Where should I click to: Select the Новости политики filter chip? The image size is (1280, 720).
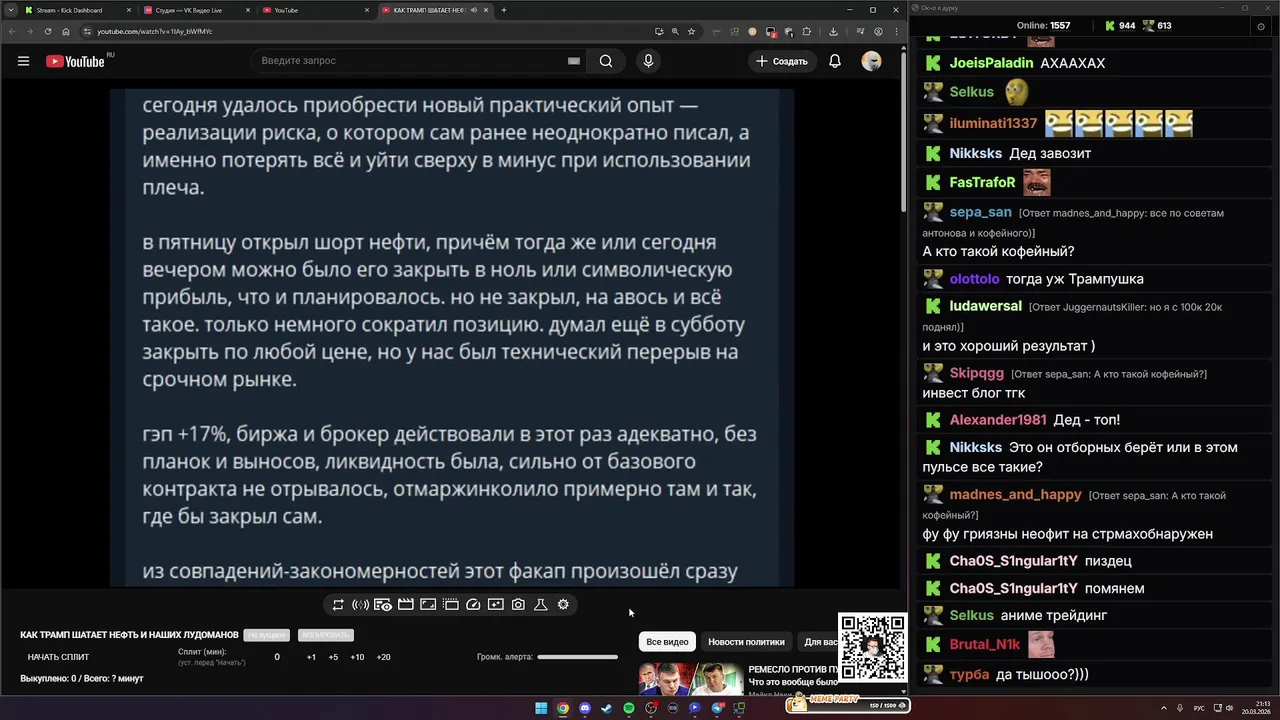746,642
